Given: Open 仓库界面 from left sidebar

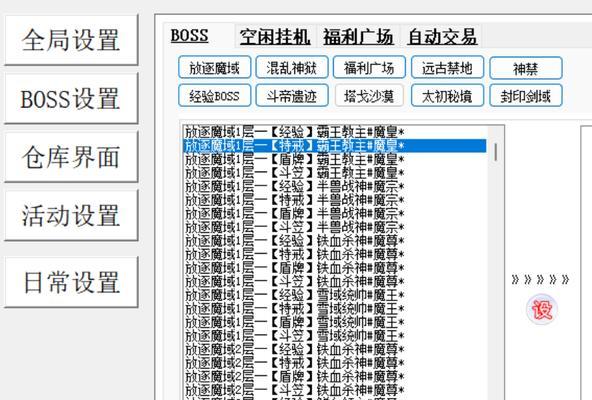Looking at the screenshot, I should [71, 157].
